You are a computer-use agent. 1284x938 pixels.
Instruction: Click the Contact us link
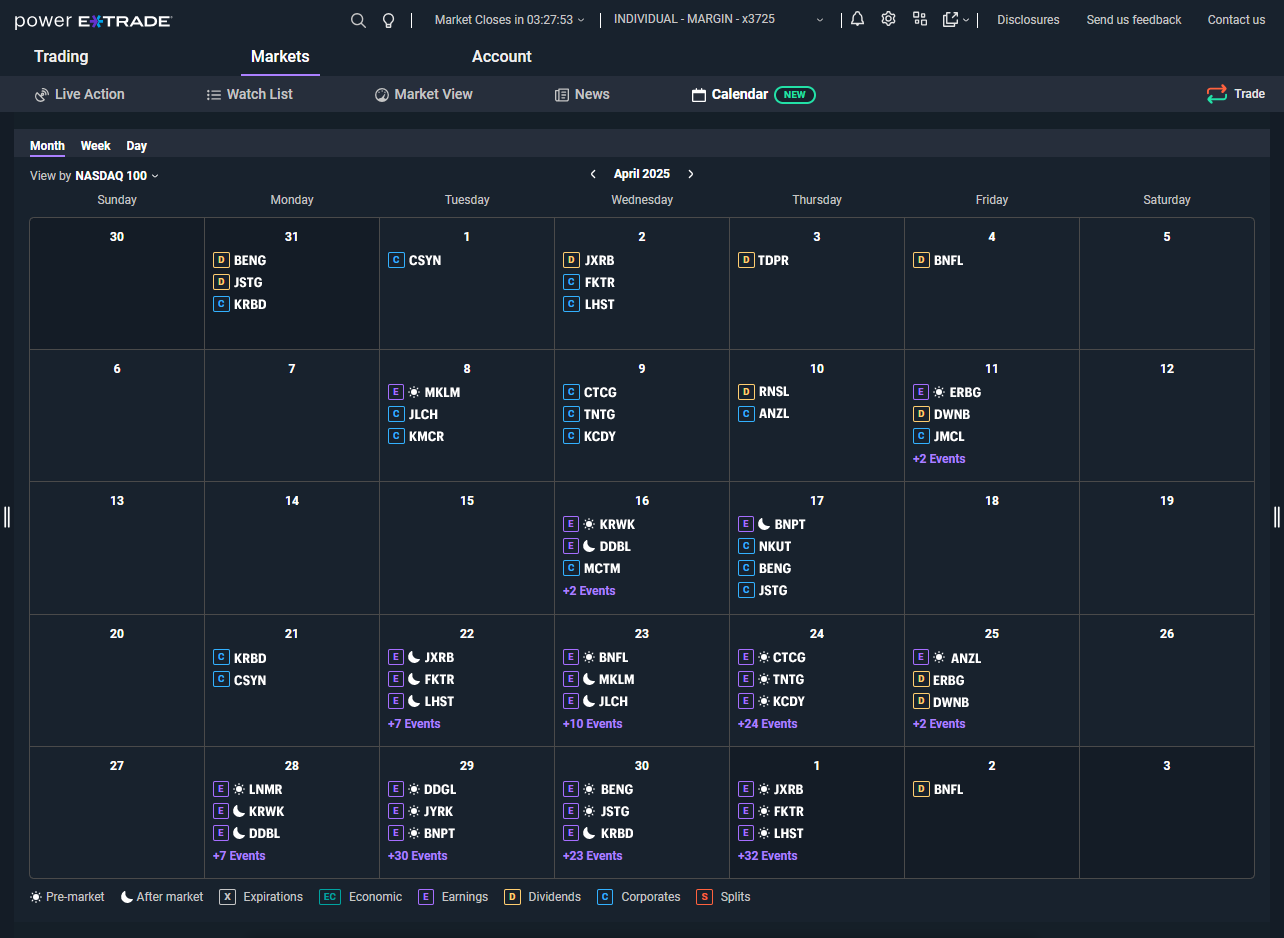pos(1236,20)
